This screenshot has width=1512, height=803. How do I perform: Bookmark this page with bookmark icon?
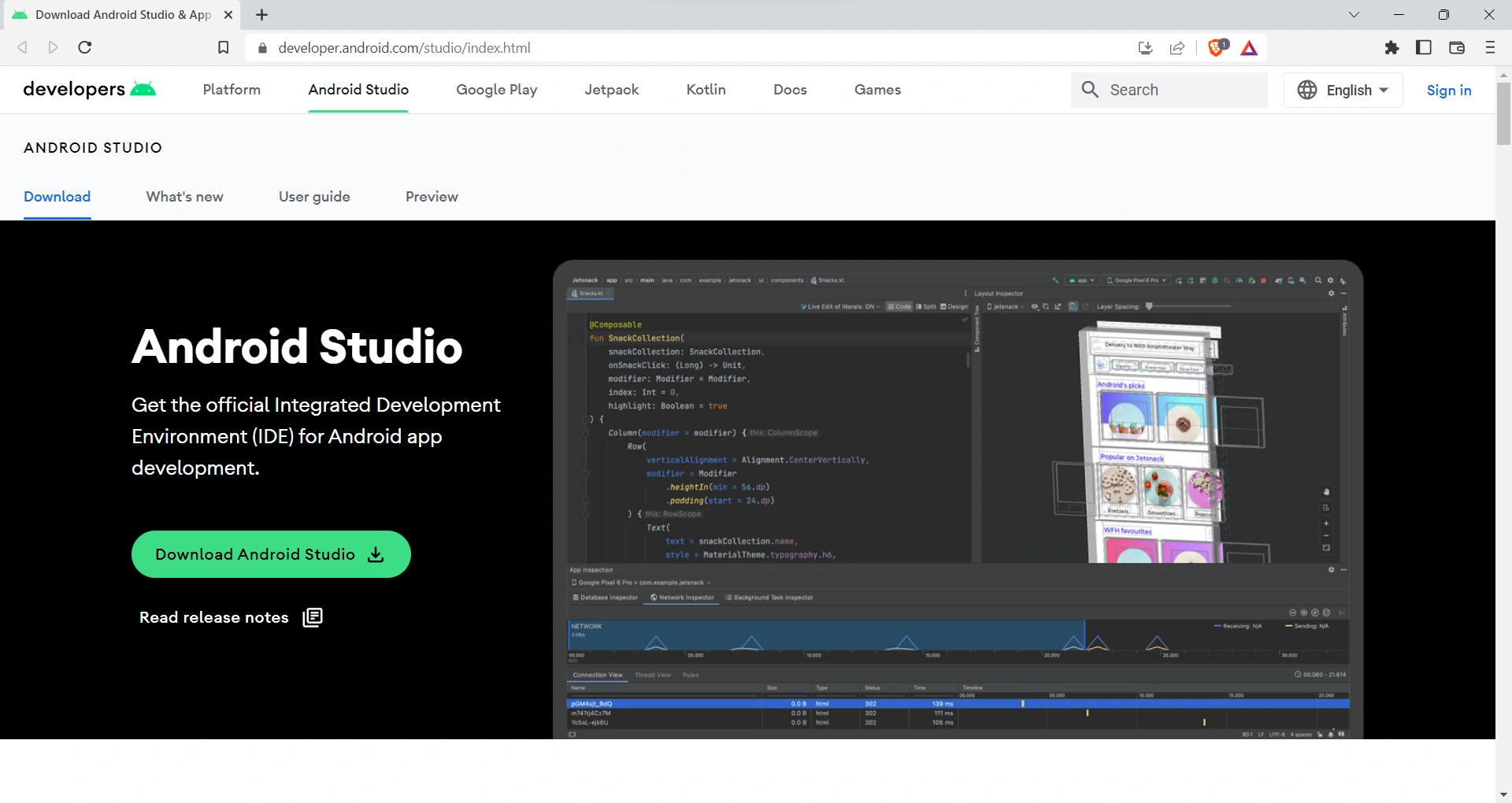224,48
